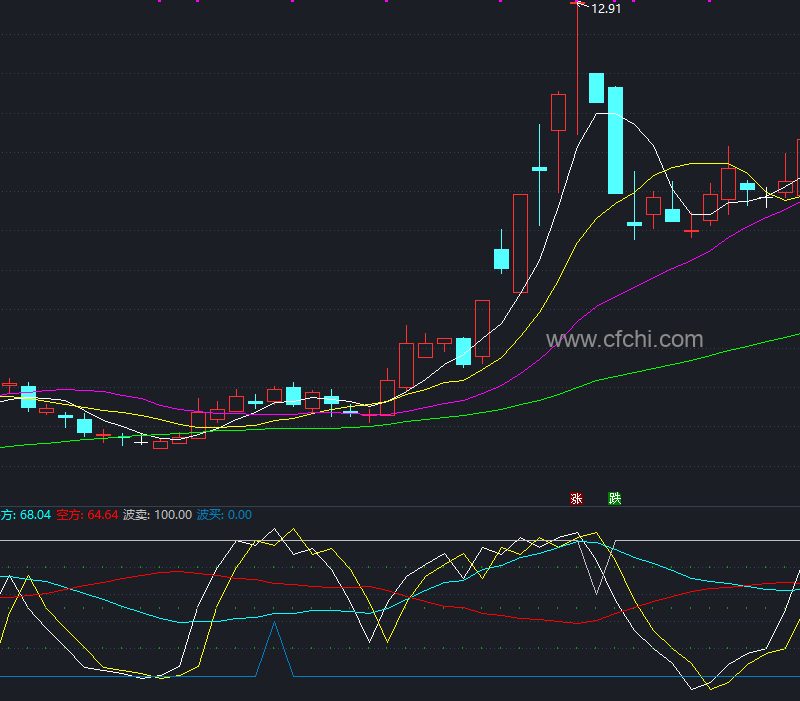The image size is (800, 701).
Task: Select the 多方 68.04 indicator value
Action: click(26, 515)
